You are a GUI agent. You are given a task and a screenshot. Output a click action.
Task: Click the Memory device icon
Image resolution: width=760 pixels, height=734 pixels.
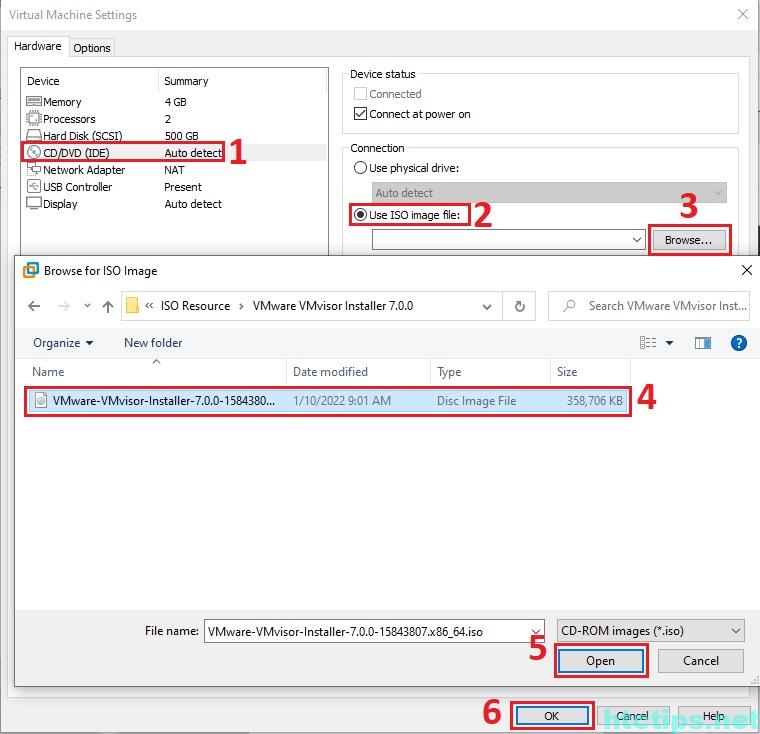click(33, 101)
